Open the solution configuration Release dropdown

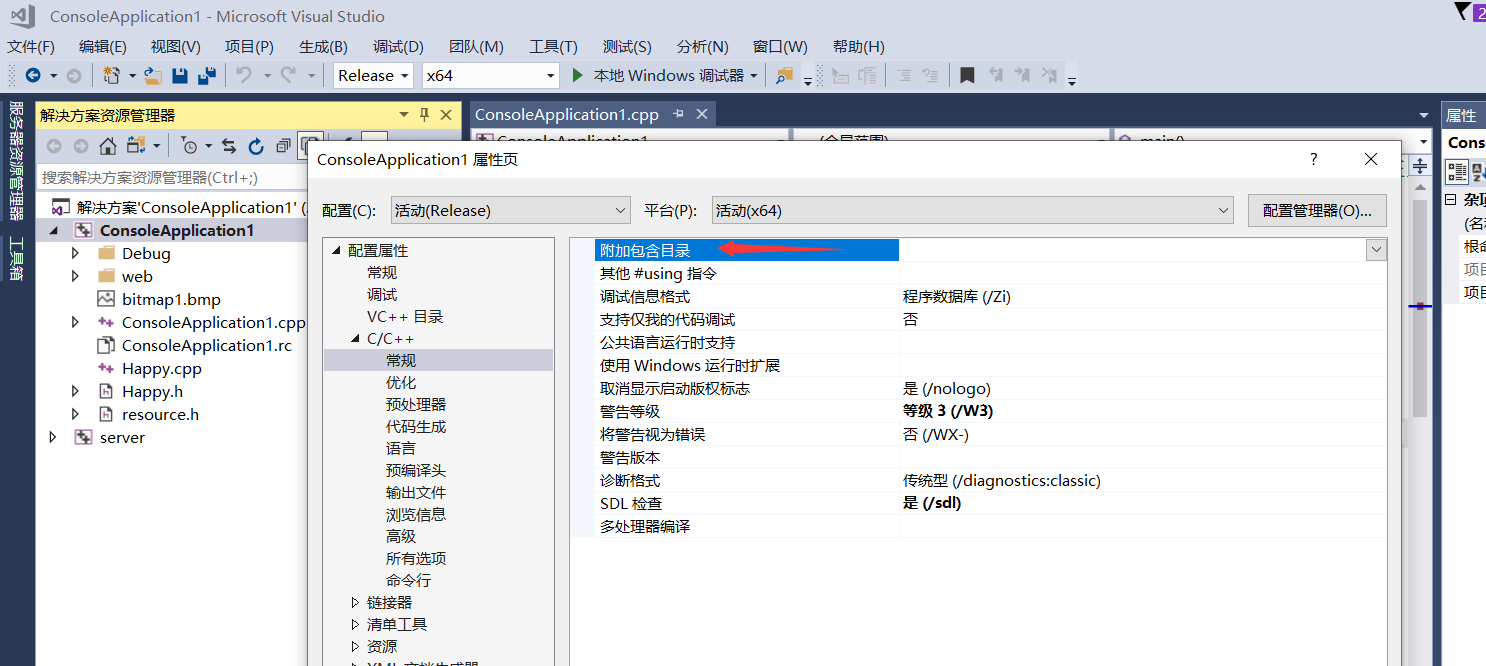click(373, 75)
